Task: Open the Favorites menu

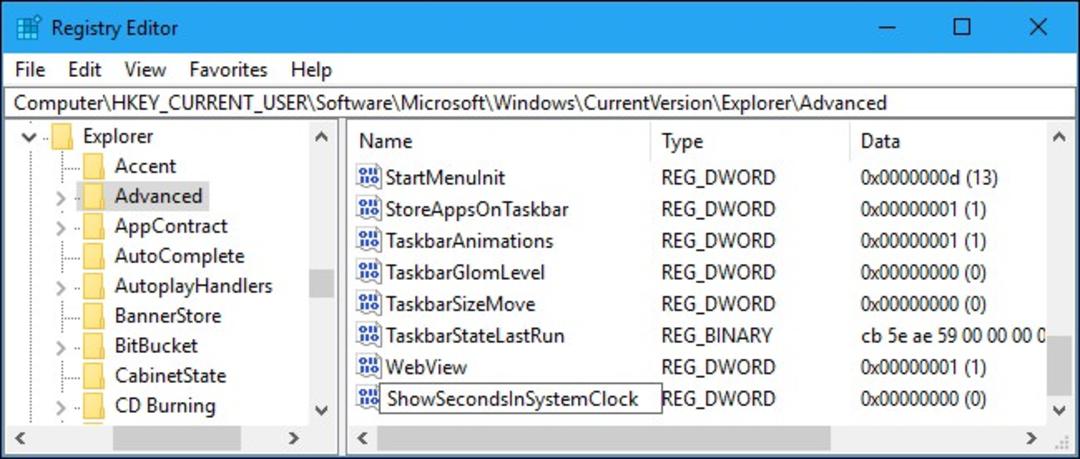Action: [228, 70]
